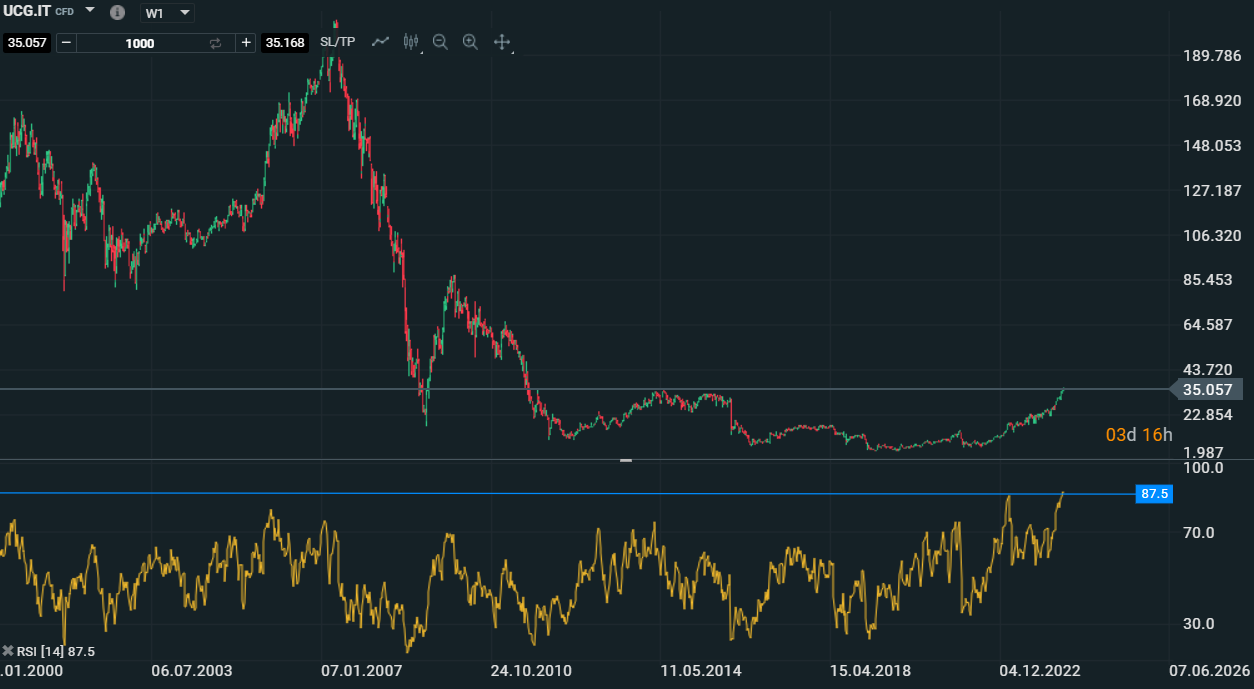This screenshot has width=1254, height=689.
Task: Click the volume input field showing 1000
Action: click(x=140, y=43)
